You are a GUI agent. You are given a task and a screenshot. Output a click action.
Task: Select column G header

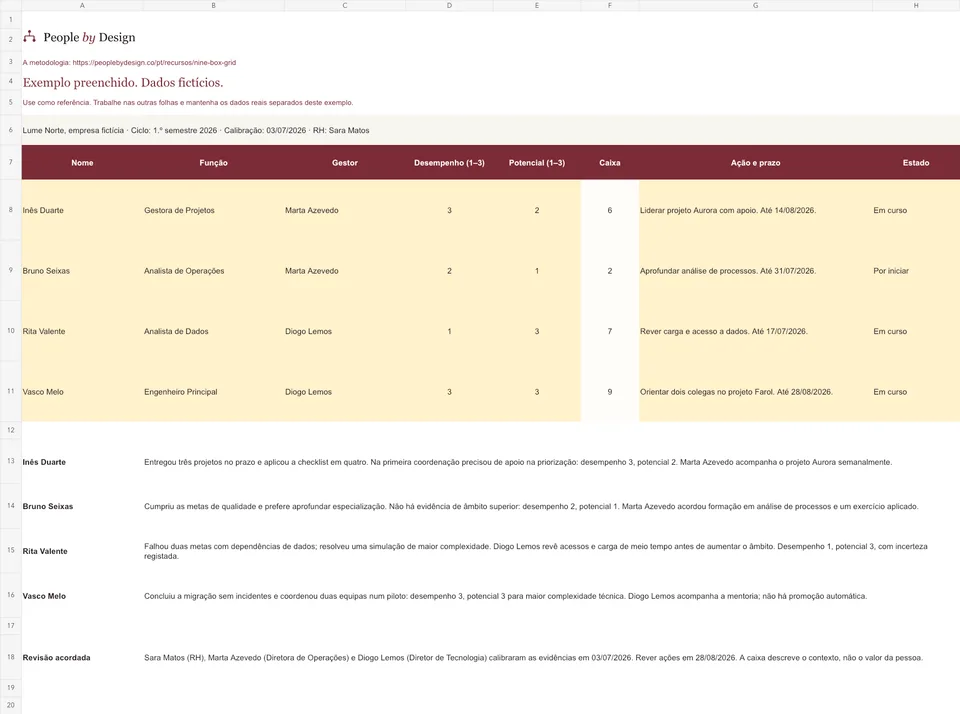pos(756,6)
